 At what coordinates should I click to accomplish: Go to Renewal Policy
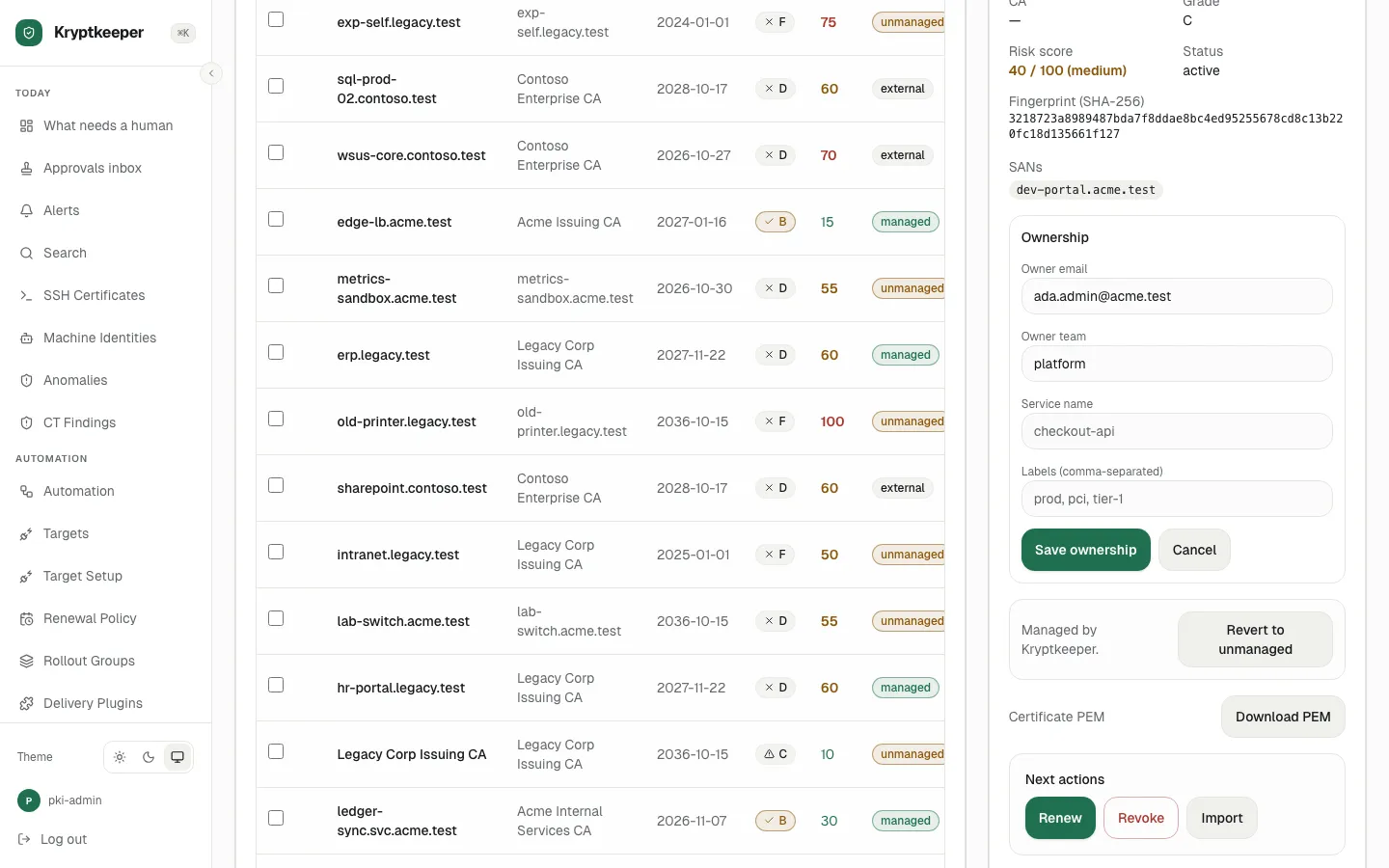click(106, 618)
